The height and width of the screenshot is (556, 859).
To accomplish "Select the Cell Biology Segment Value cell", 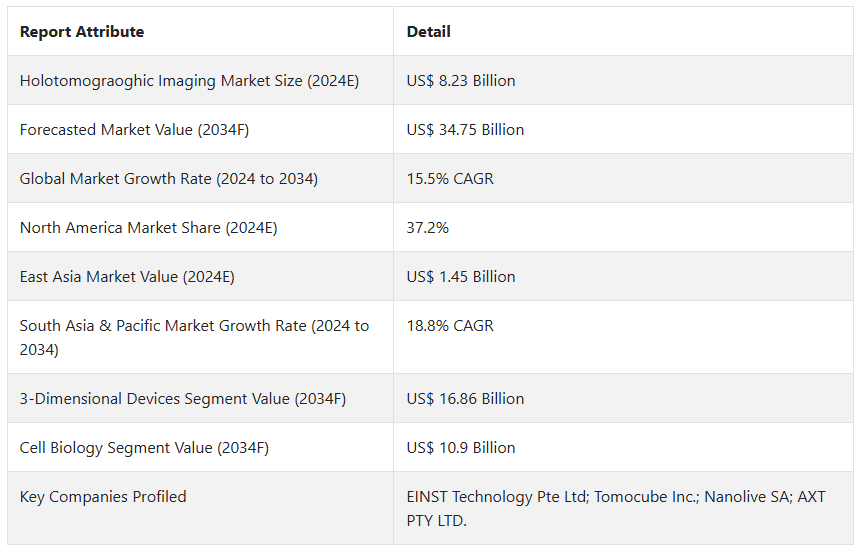I will pyautogui.click(x=144, y=448).
